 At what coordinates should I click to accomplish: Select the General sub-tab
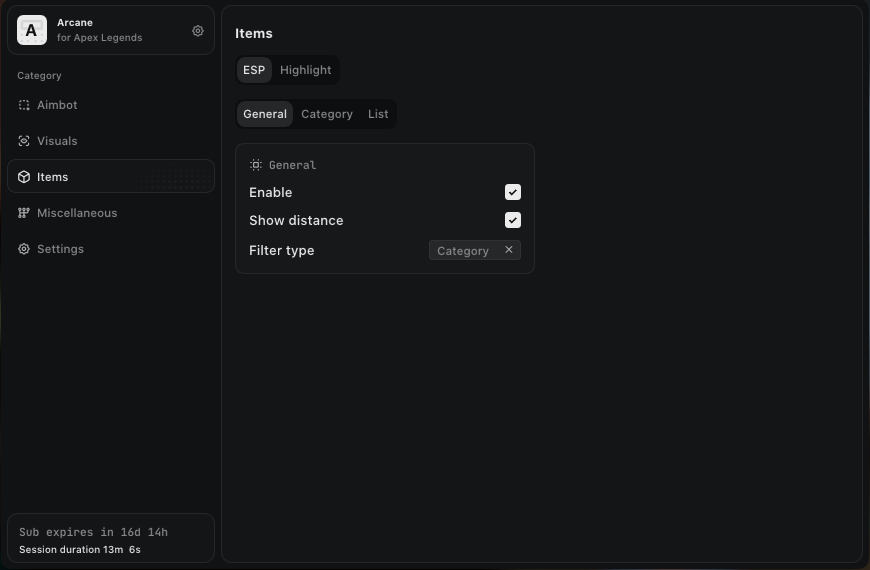coord(265,114)
